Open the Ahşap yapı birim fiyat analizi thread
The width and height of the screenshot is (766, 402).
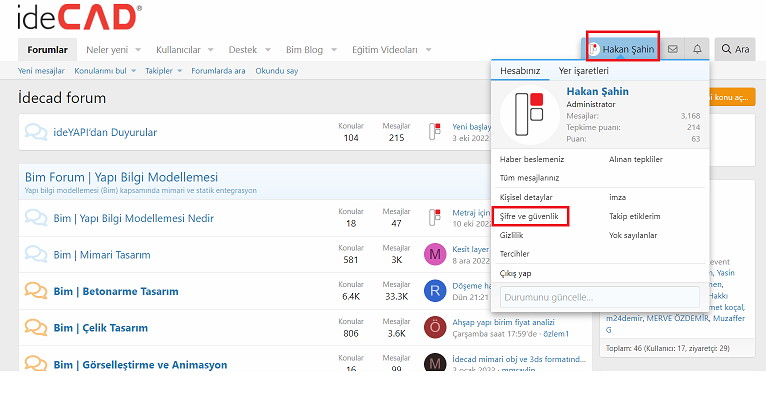tap(503, 322)
